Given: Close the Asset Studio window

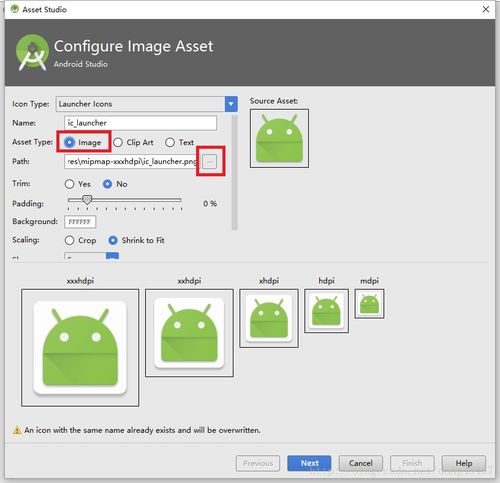Looking at the screenshot, I should [486, 9].
